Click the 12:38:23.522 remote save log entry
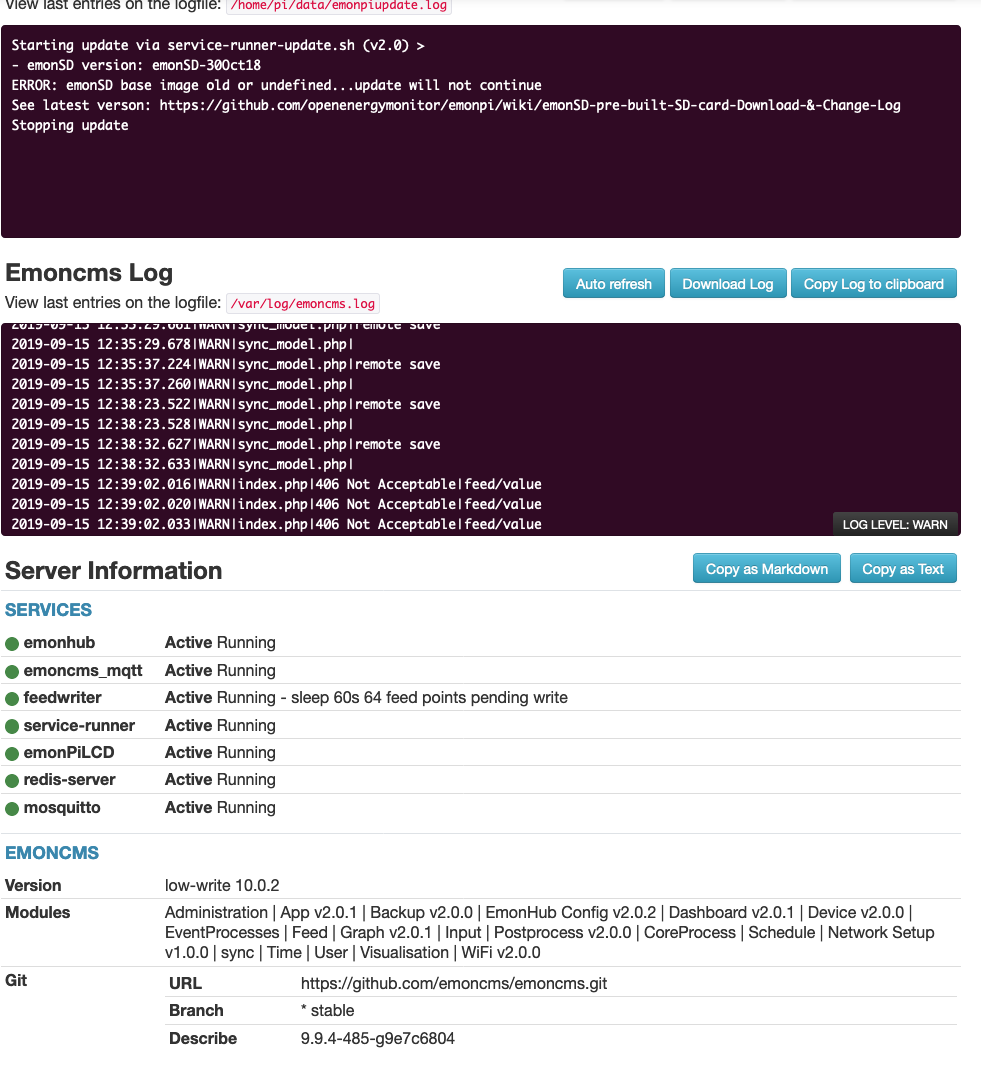The width and height of the screenshot is (981, 1079). pyautogui.click(x=226, y=404)
